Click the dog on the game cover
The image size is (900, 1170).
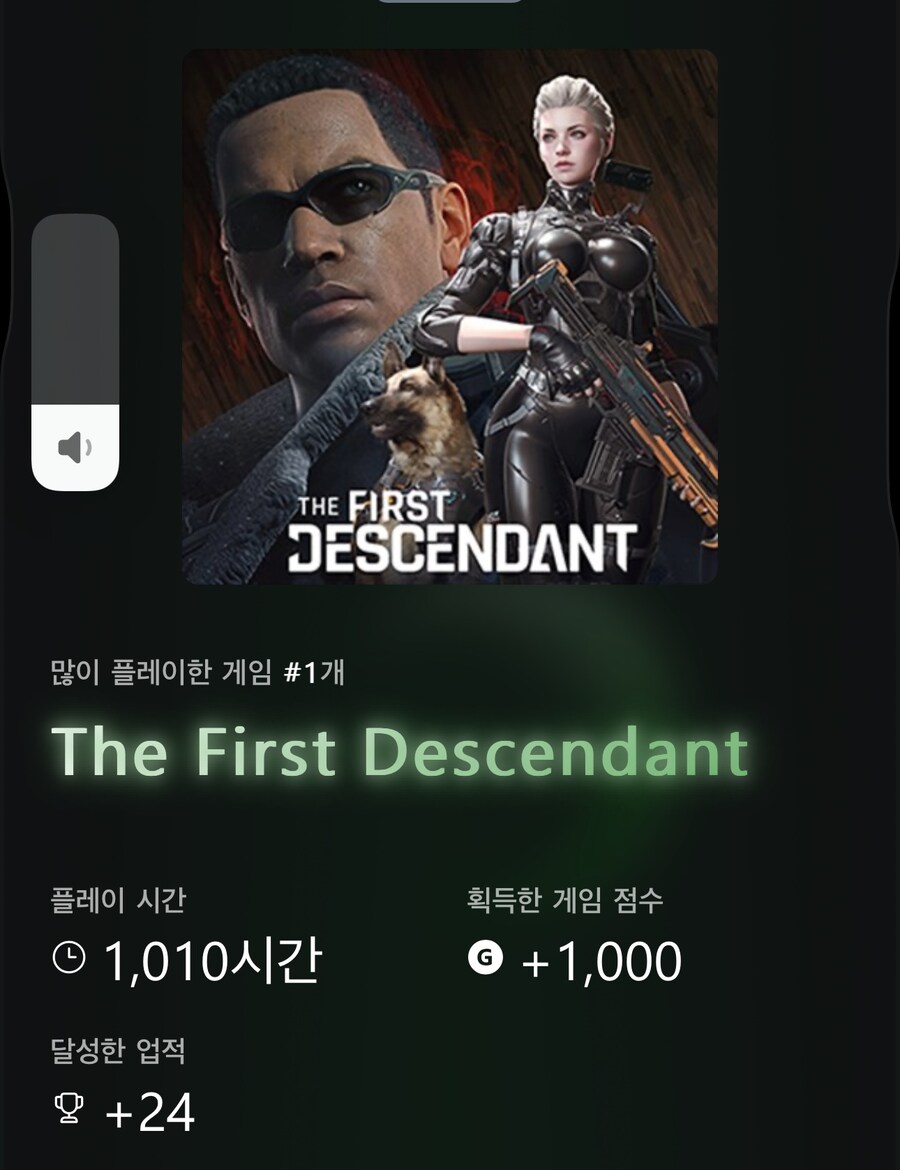click(x=412, y=412)
